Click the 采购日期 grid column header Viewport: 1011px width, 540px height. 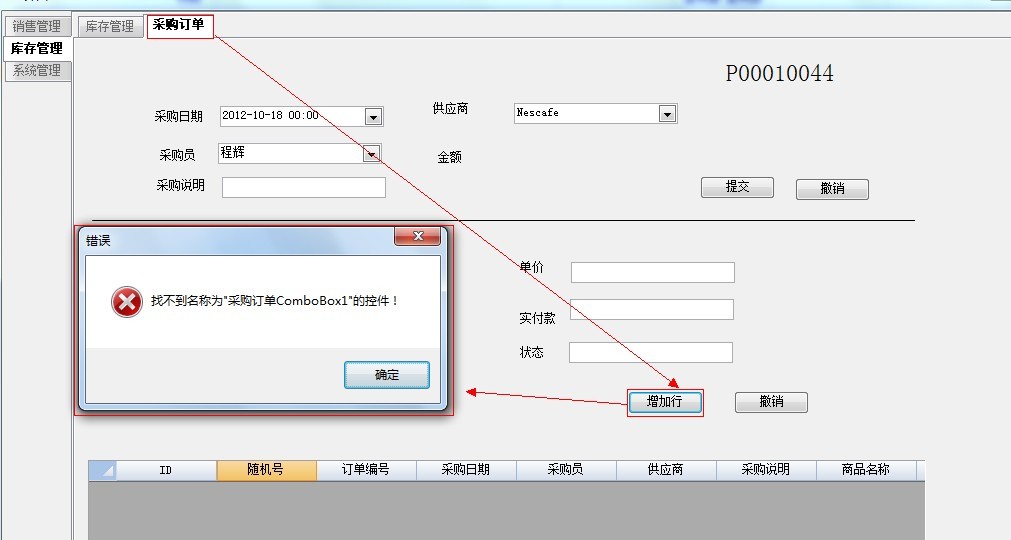466,470
